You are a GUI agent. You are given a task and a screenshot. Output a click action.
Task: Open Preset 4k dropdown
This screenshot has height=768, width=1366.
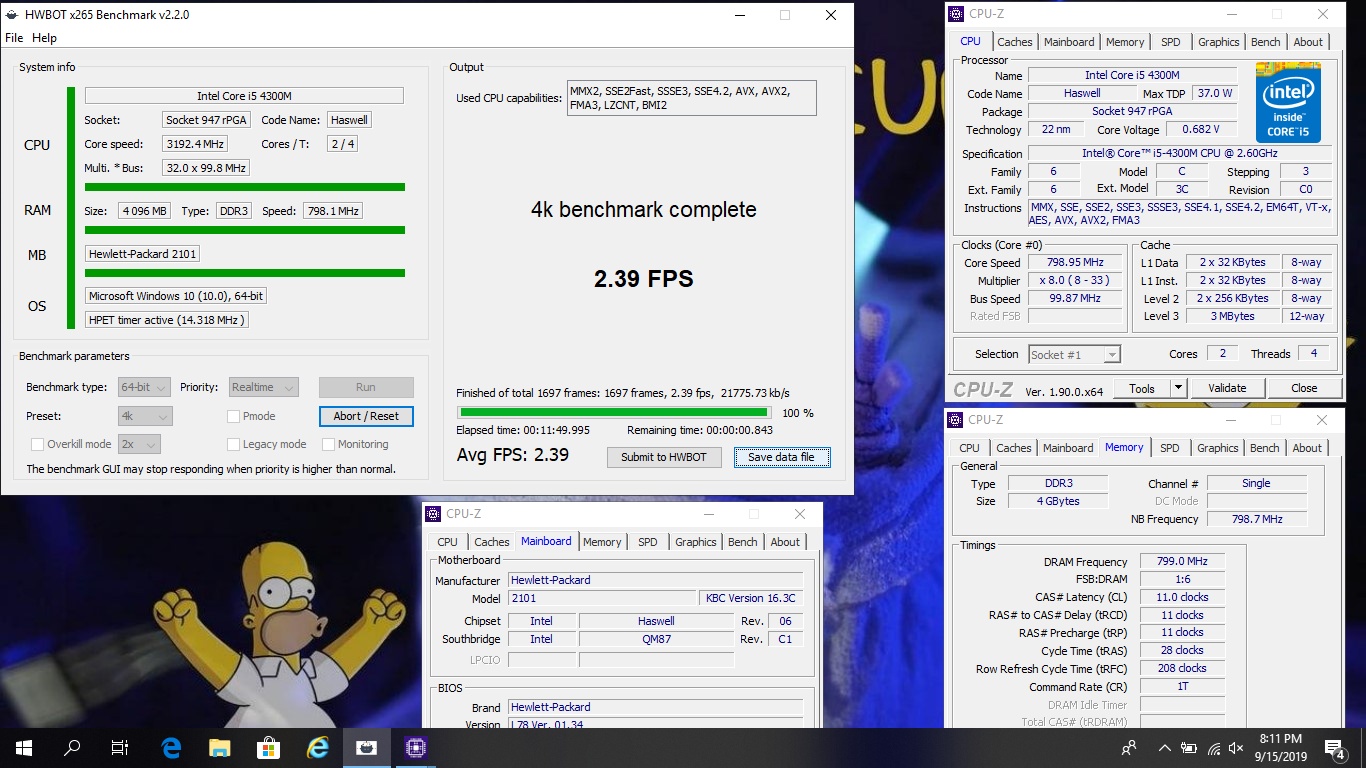[145, 416]
